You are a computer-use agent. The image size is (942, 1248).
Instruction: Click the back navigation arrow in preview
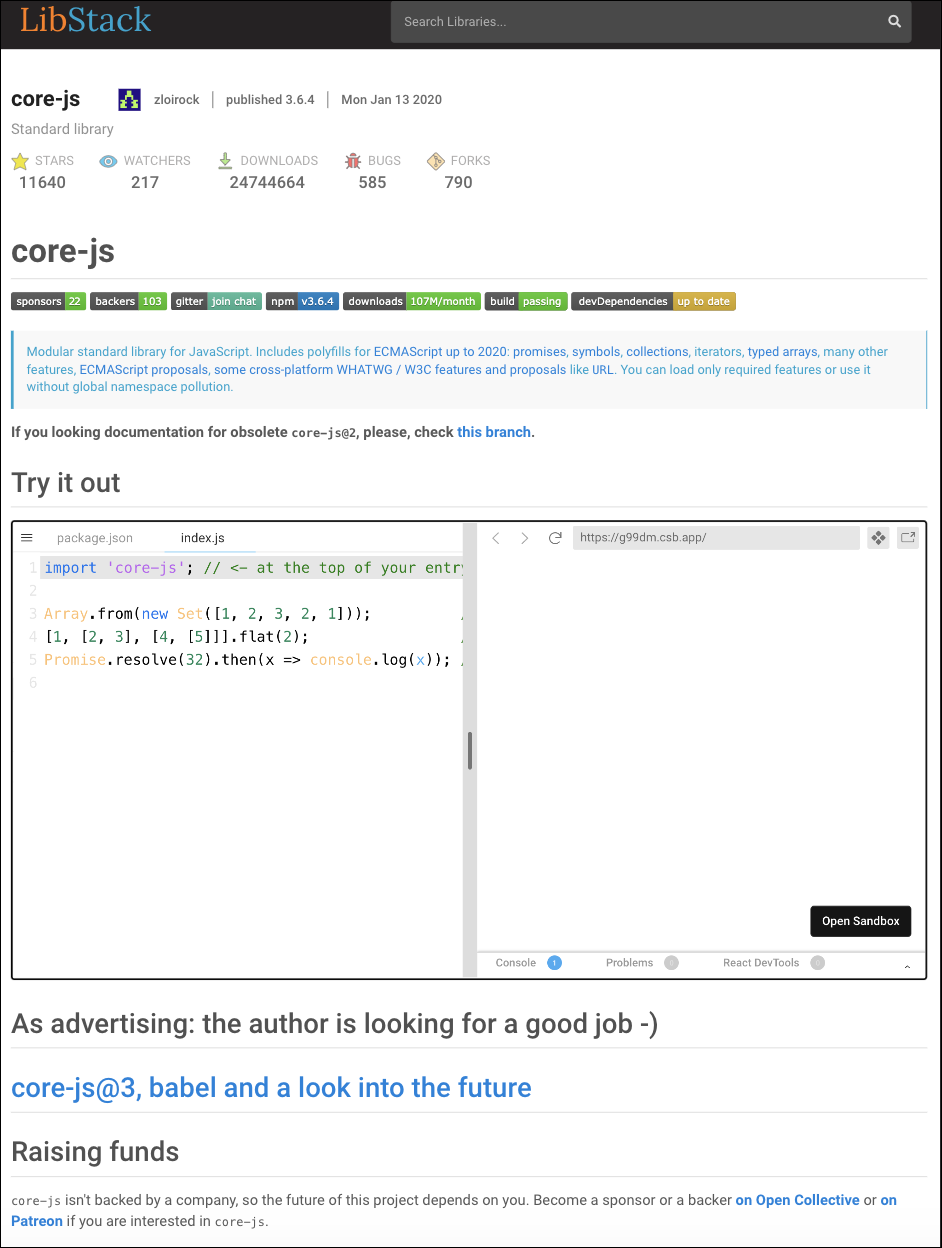click(496, 537)
